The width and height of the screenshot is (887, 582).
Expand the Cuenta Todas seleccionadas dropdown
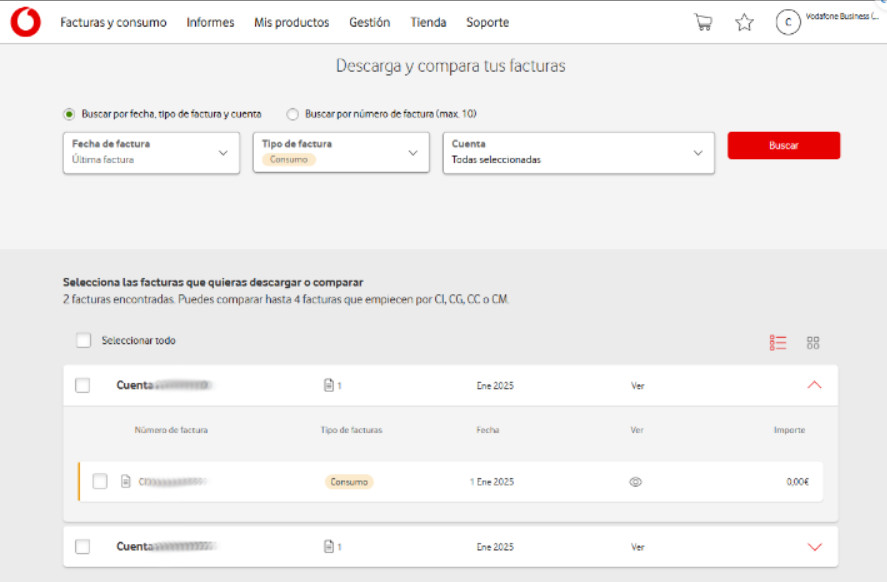pyautogui.click(x=578, y=152)
